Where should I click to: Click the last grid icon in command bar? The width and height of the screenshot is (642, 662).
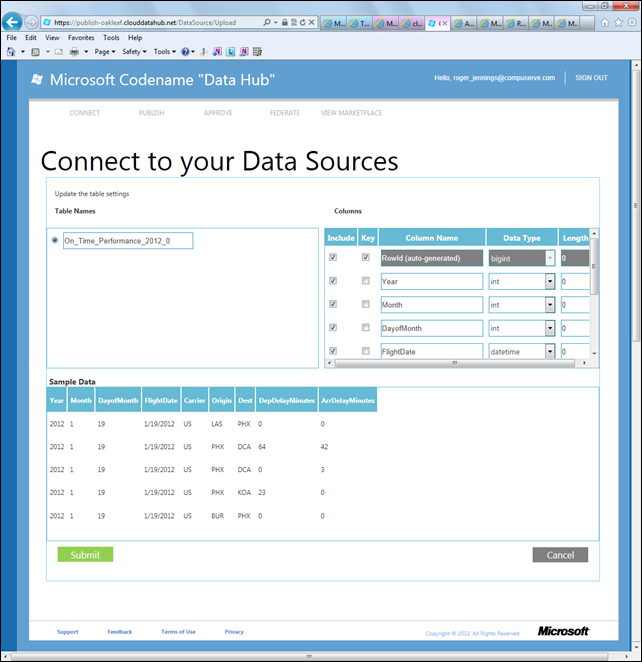257,52
